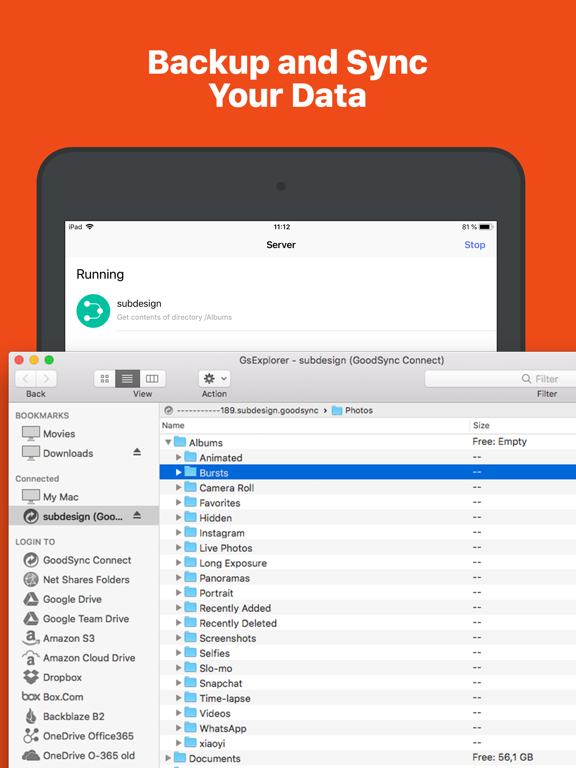Select the Videos folder row
Viewport: 576px width, 768px height.
368,713
